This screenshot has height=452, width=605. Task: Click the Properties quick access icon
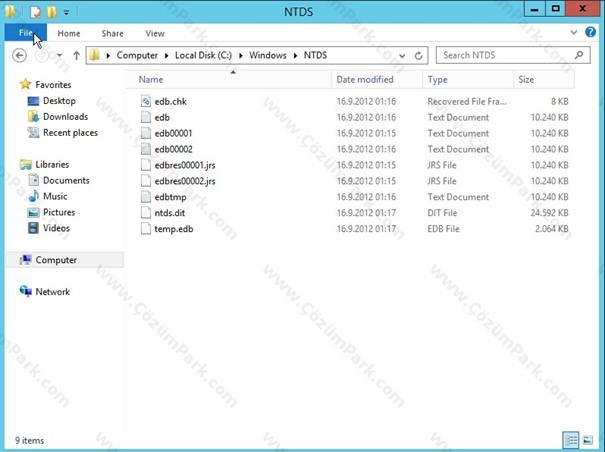(x=35, y=12)
